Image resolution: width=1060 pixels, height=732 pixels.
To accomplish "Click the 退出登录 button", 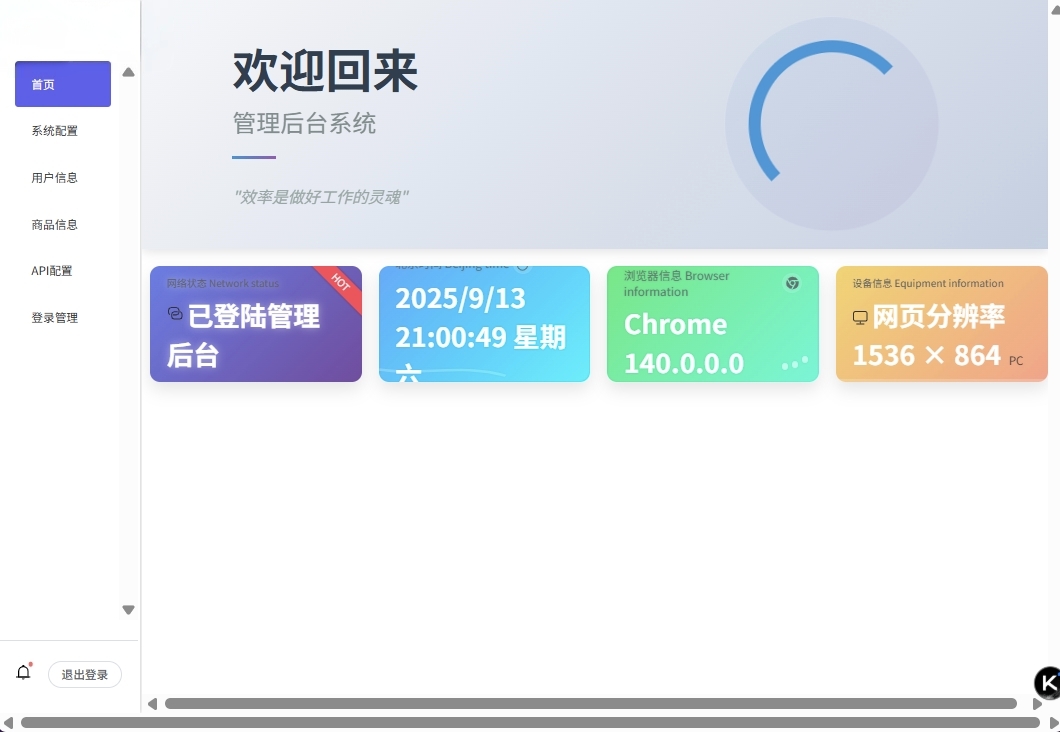I will pyautogui.click(x=85, y=675).
